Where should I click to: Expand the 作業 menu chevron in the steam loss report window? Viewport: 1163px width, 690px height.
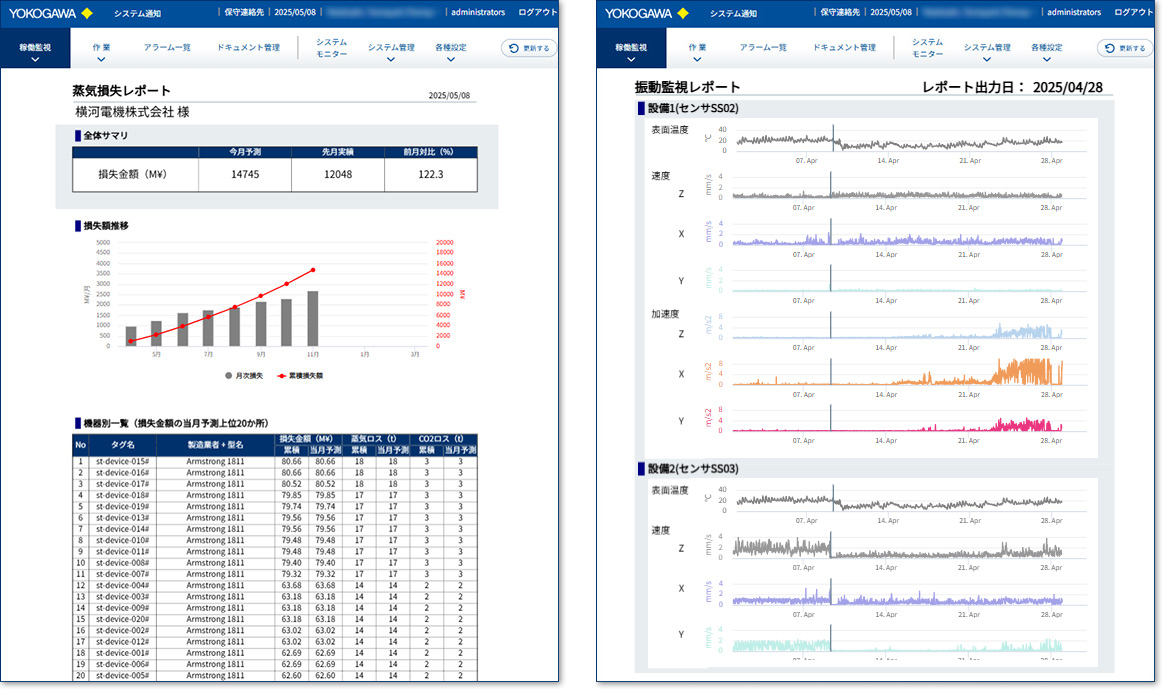101,59
